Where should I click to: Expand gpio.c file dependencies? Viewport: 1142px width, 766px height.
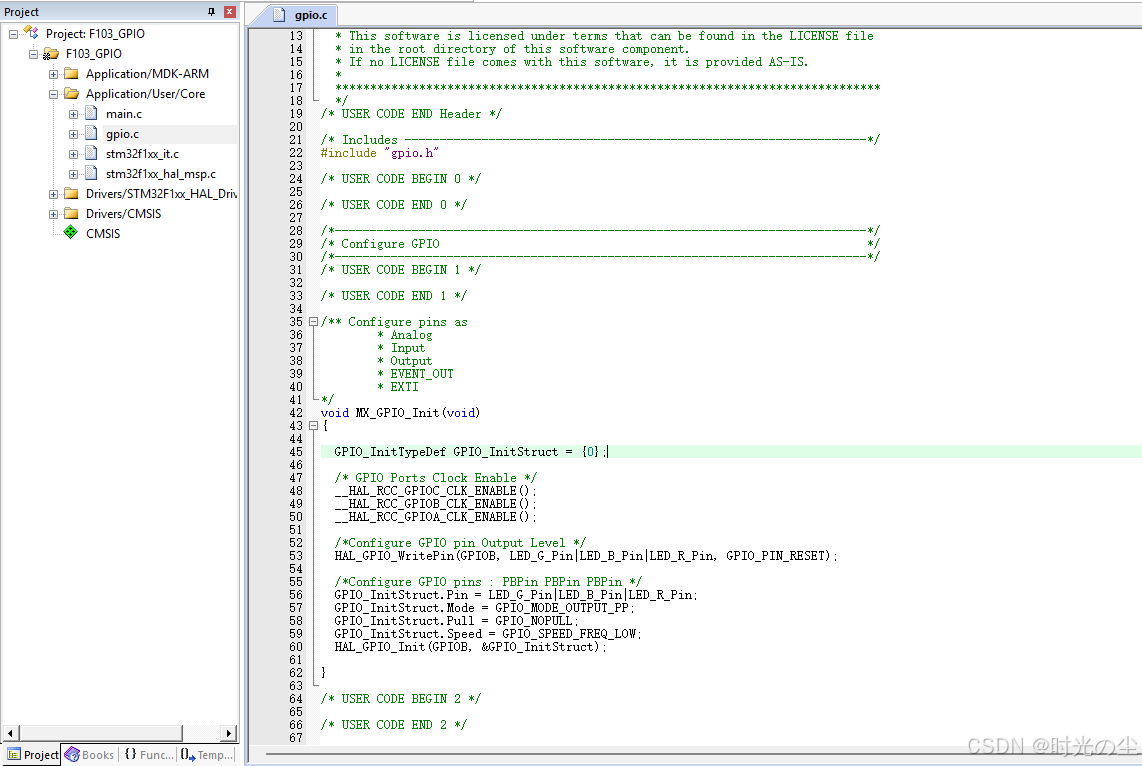(x=74, y=134)
